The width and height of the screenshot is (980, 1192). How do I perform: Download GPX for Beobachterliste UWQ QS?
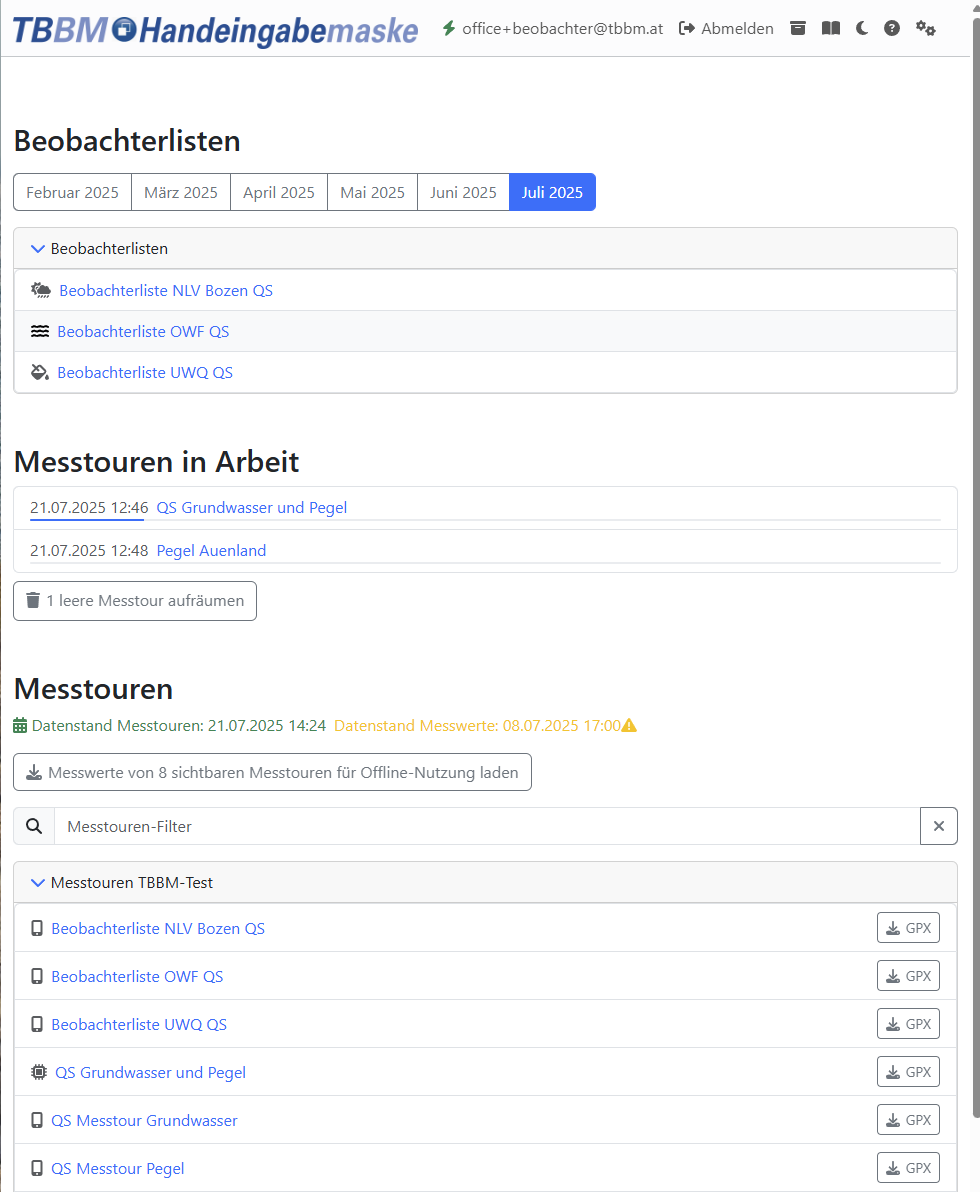[909, 1024]
